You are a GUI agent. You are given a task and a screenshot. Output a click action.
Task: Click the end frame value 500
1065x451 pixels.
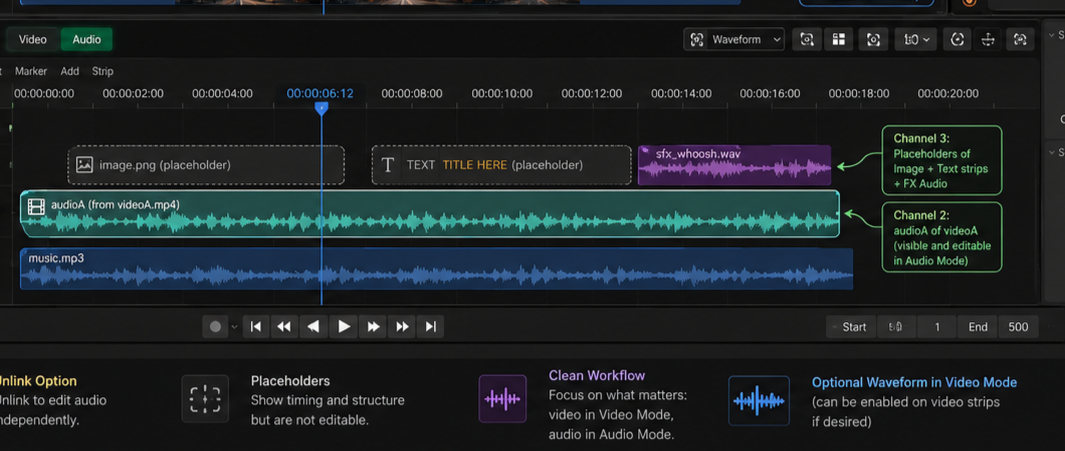click(x=1018, y=327)
